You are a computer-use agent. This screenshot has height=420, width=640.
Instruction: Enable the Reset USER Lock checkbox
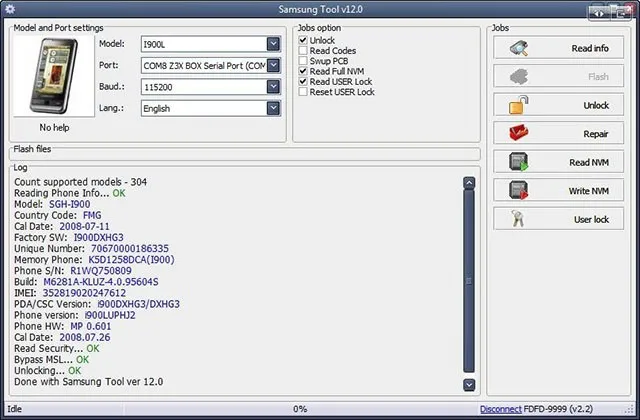click(x=303, y=92)
